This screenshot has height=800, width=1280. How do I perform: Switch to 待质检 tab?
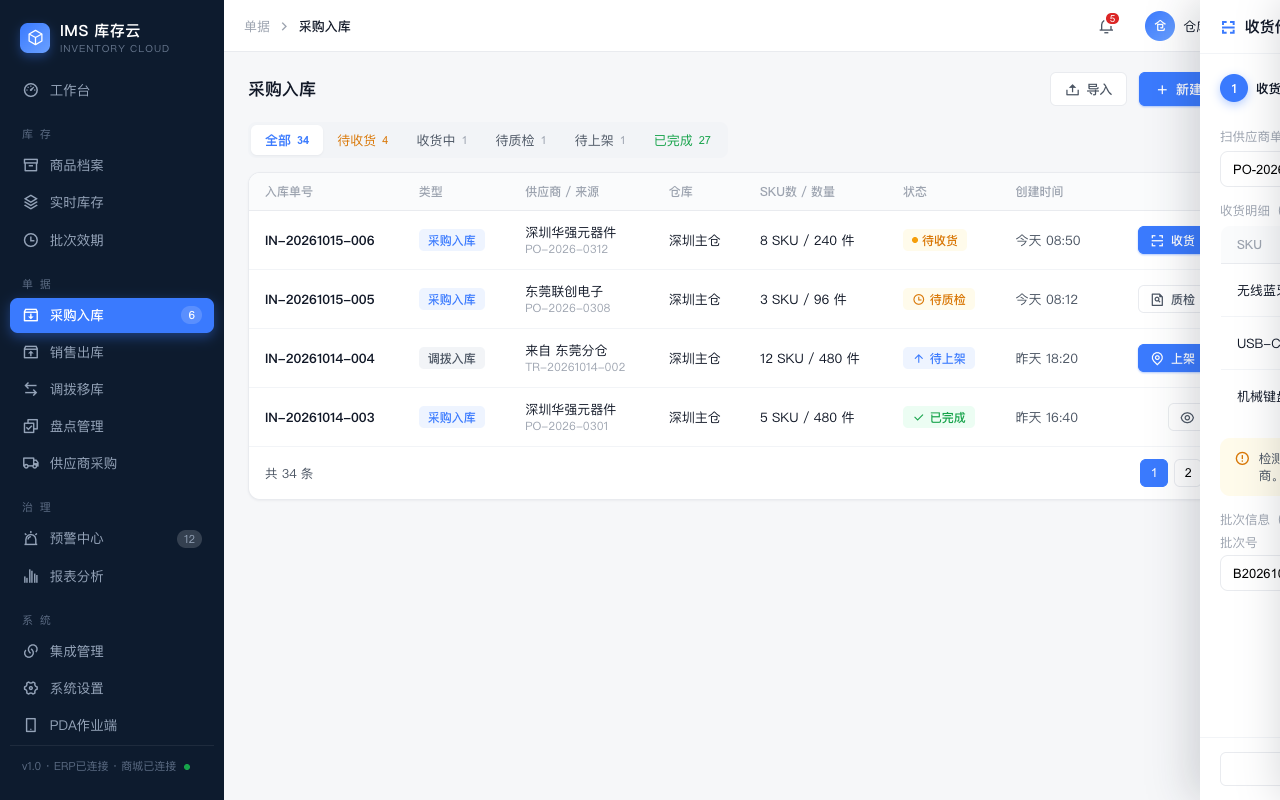[x=521, y=140]
